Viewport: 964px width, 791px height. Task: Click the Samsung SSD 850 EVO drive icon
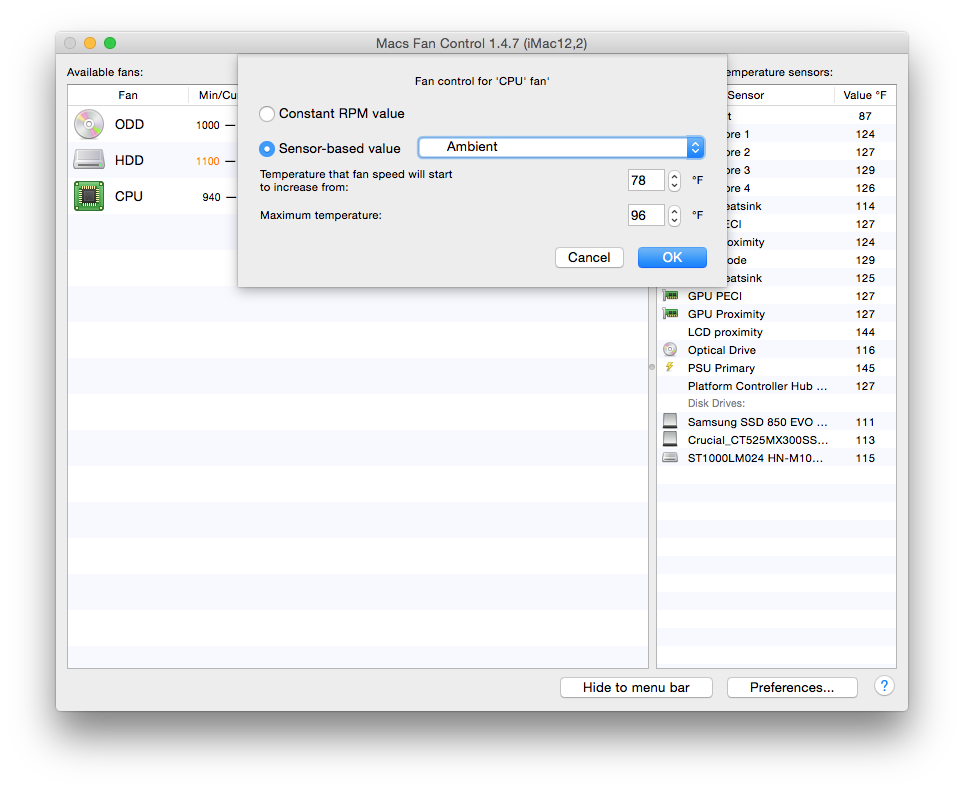click(x=670, y=421)
